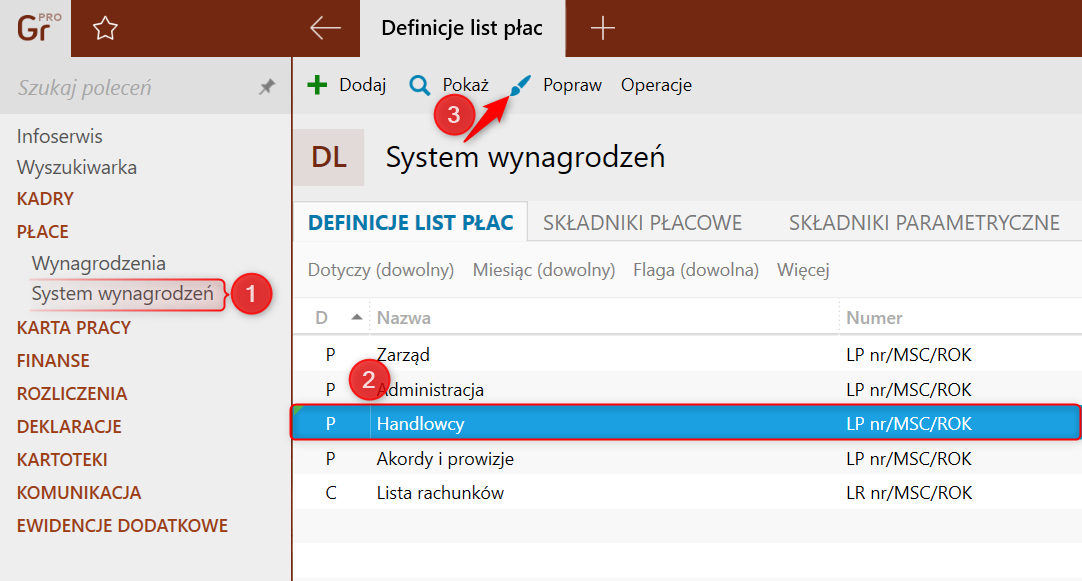Click the DL module badge
This screenshot has height=581, width=1082.
tap(328, 157)
